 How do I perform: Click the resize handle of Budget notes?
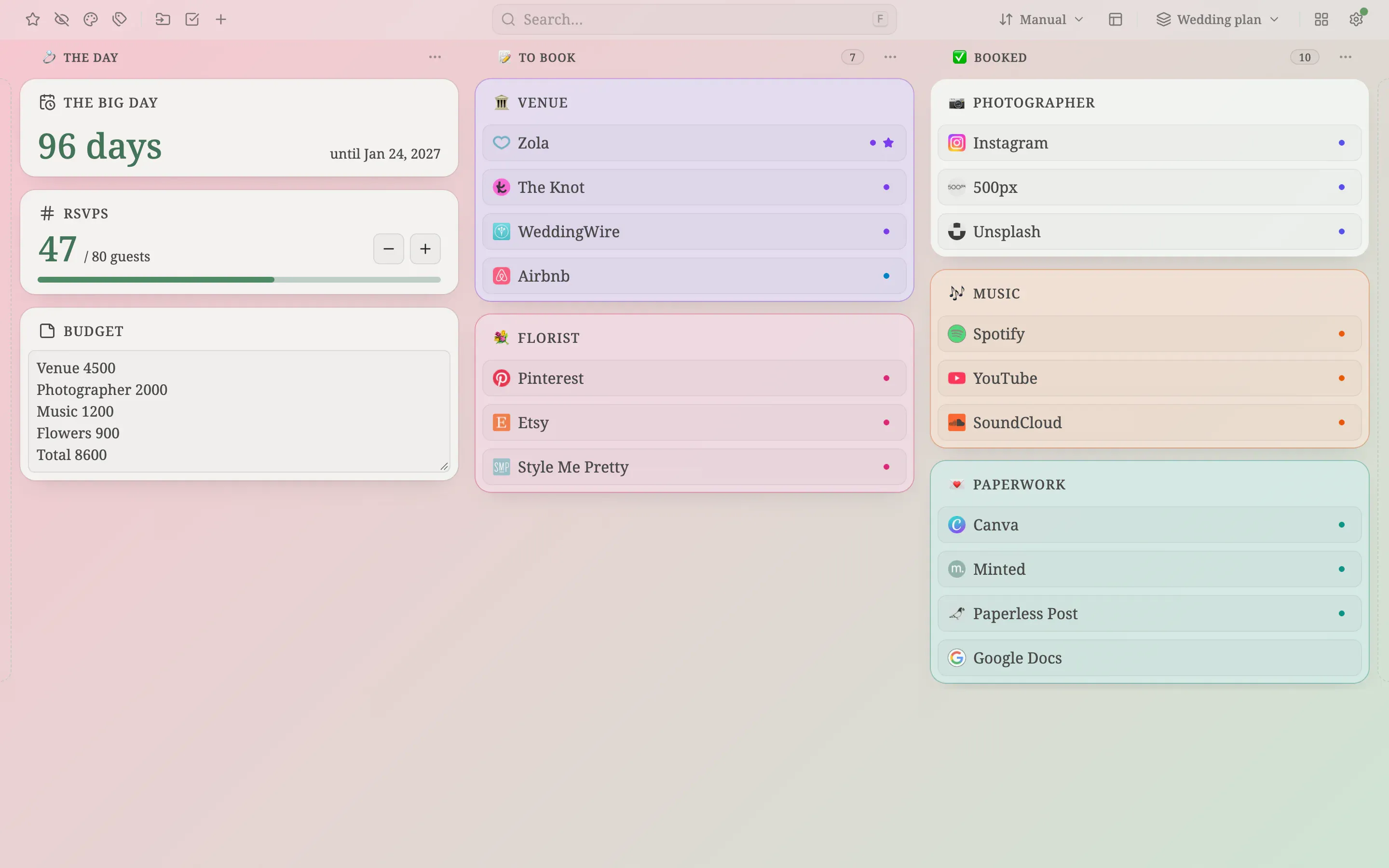[x=444, y=466]
